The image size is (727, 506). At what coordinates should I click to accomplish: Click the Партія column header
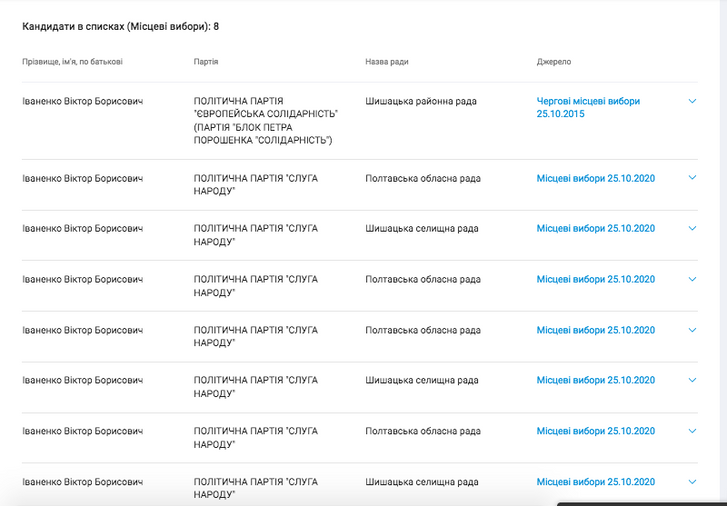206,62
